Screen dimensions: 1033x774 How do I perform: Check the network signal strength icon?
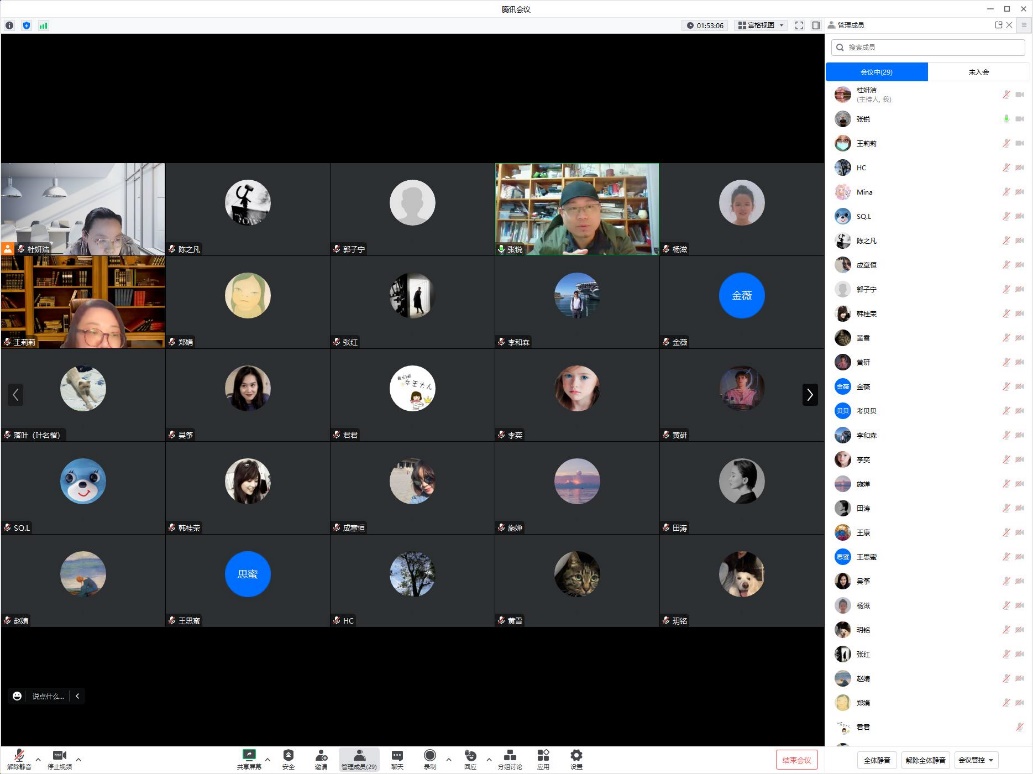click(x=43, y=25)
